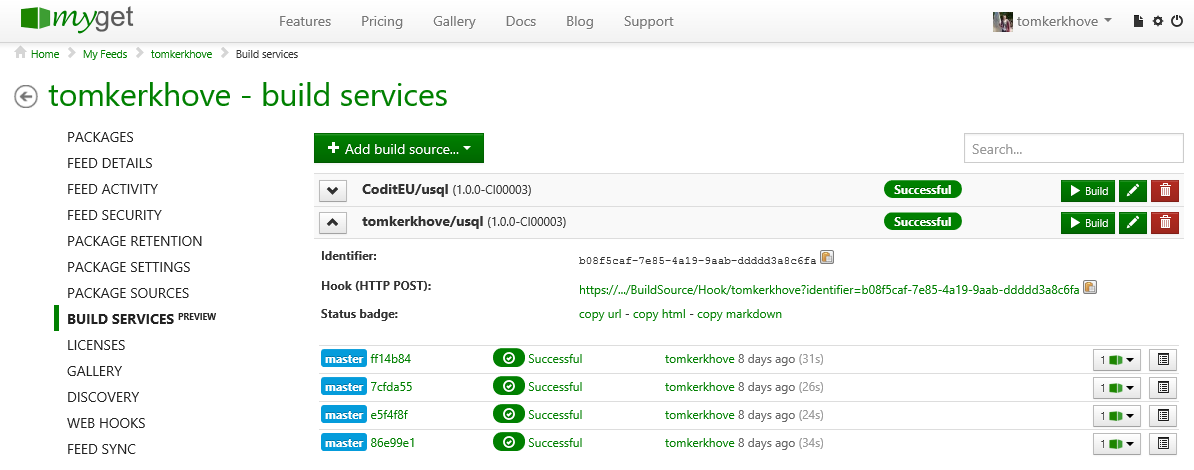Start a build for CoditEU/usql

(1087, 190)
